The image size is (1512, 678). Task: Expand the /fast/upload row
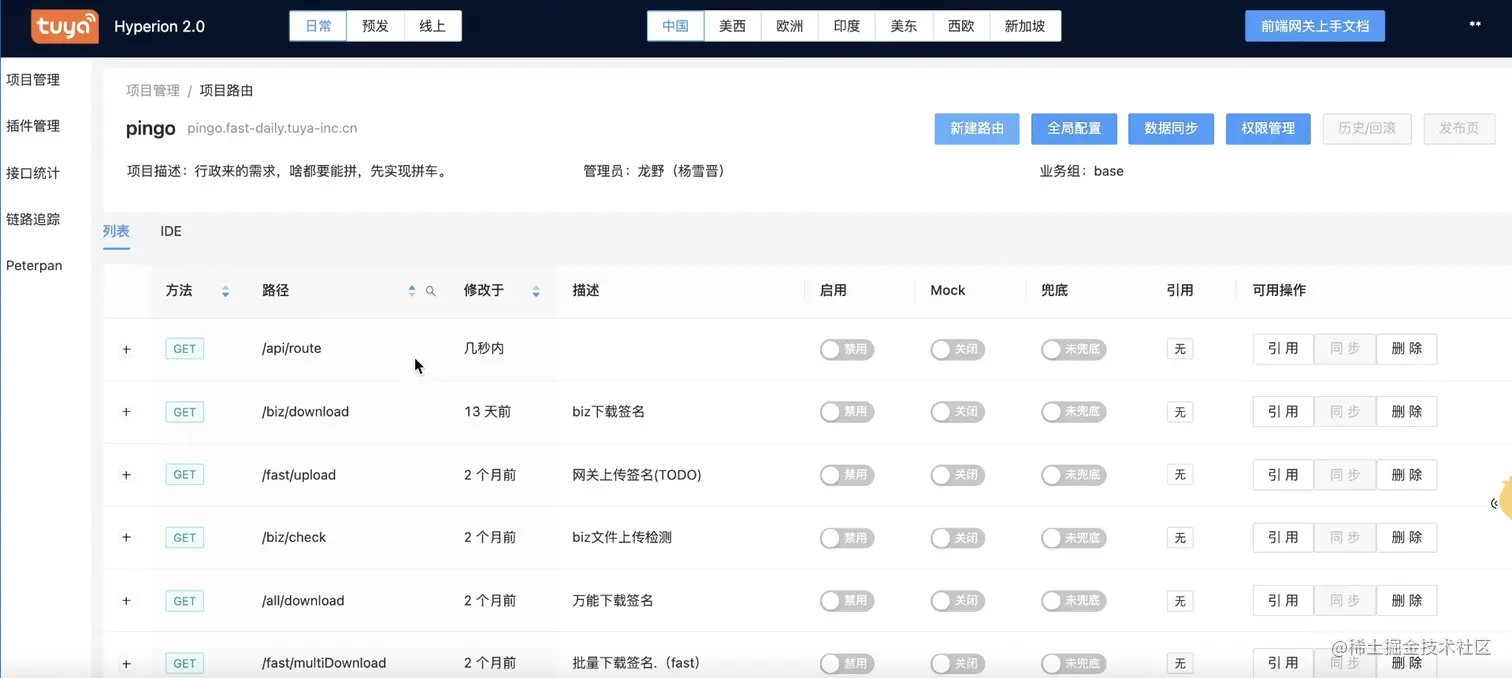click(126, 475)
